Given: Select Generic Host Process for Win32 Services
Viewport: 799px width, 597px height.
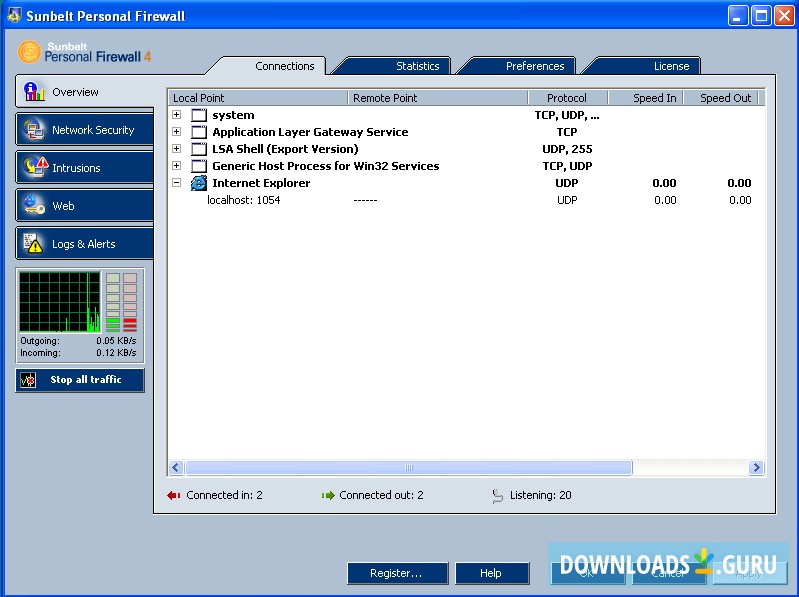Looking at the screenshot, I should tap(326, 166).
